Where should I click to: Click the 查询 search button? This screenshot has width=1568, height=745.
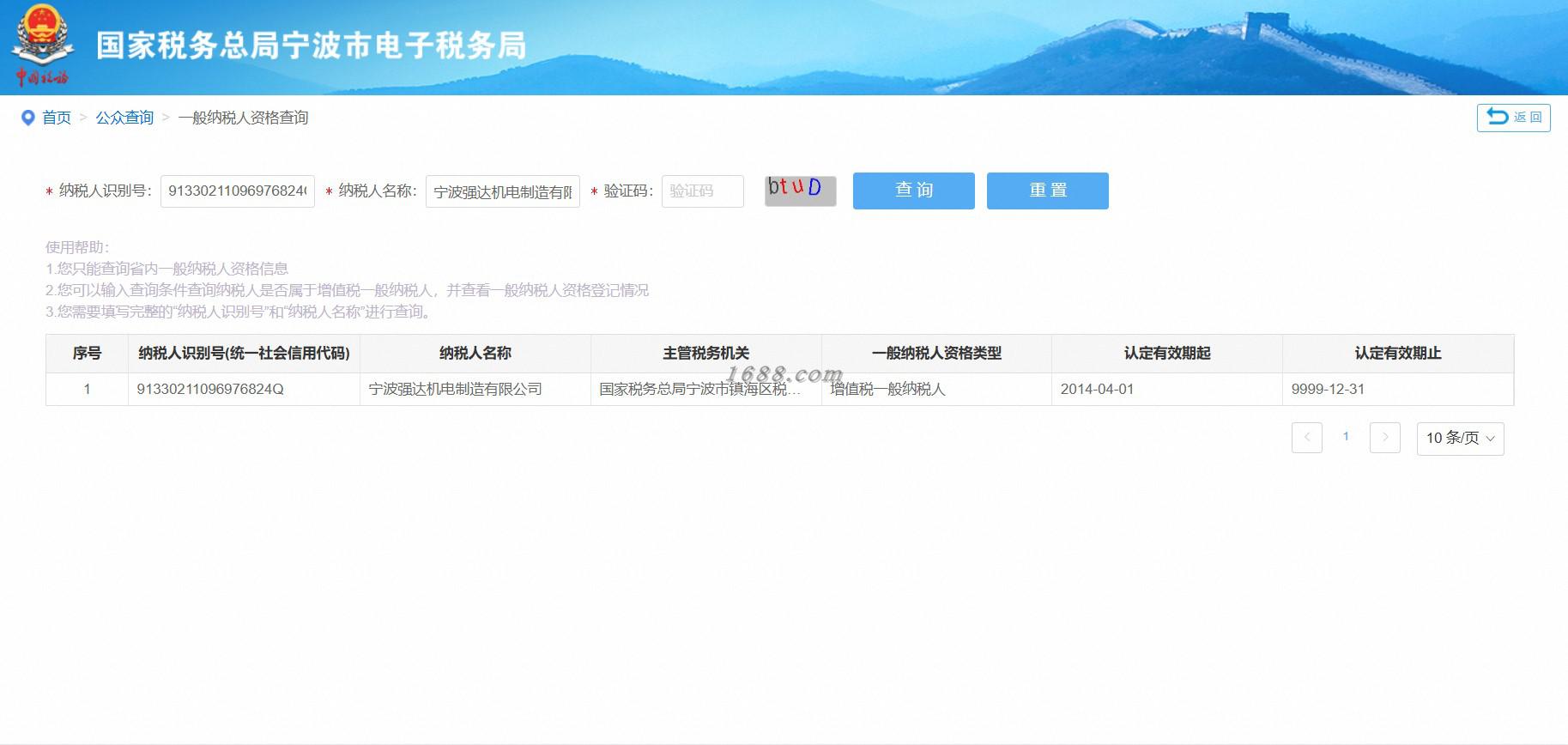point(913,191)
